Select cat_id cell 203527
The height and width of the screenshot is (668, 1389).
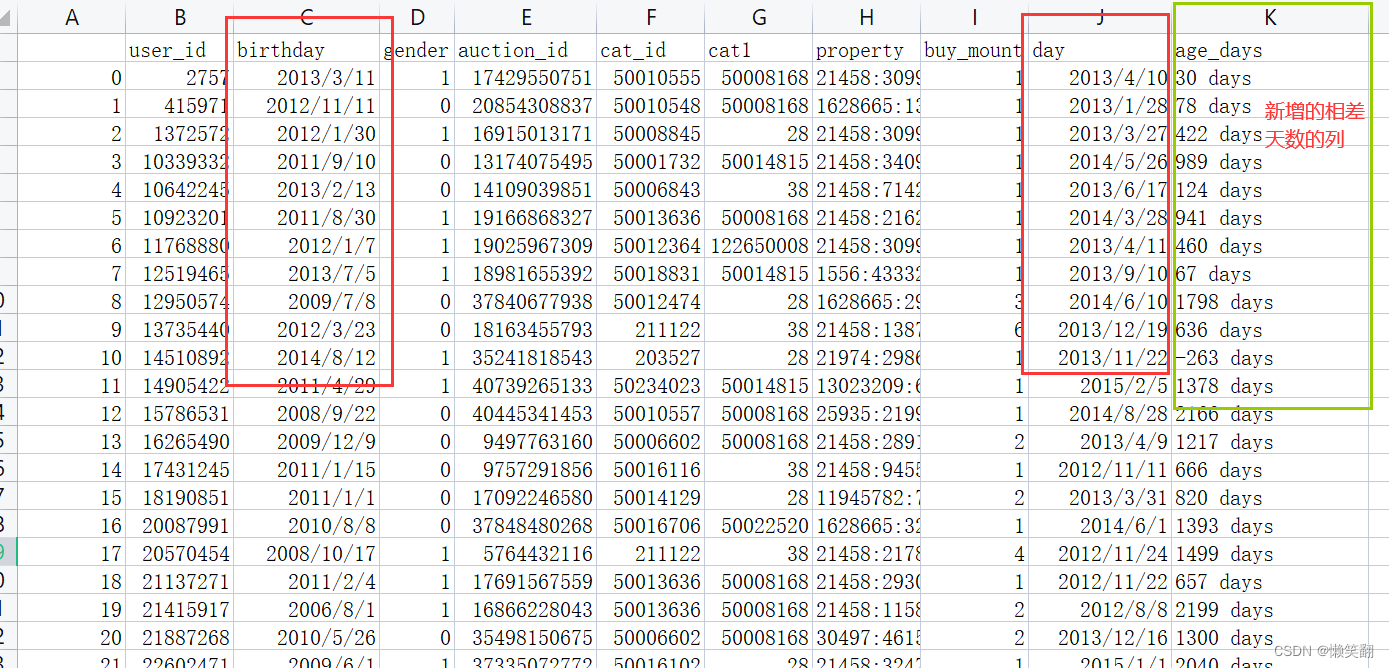[651, 358]
